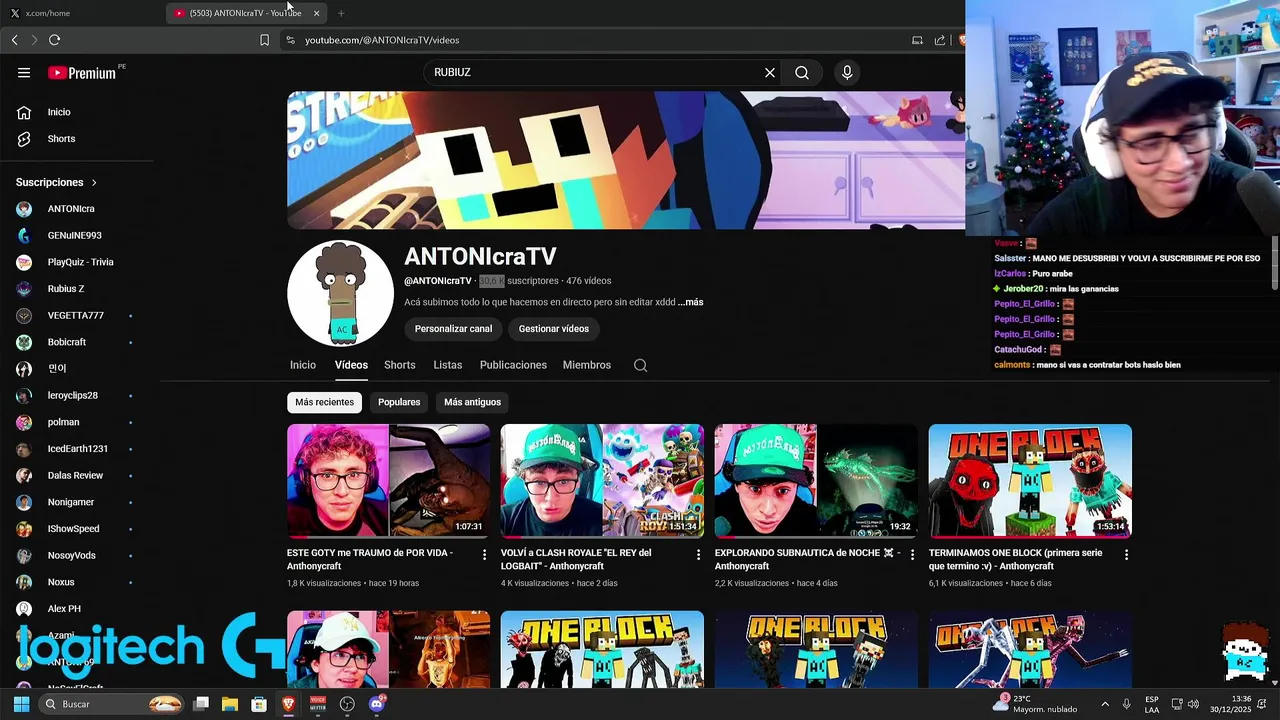Play the EXPLORANDO SUBNAUTICA DE NOCHE thumbnail

[816, 481]
